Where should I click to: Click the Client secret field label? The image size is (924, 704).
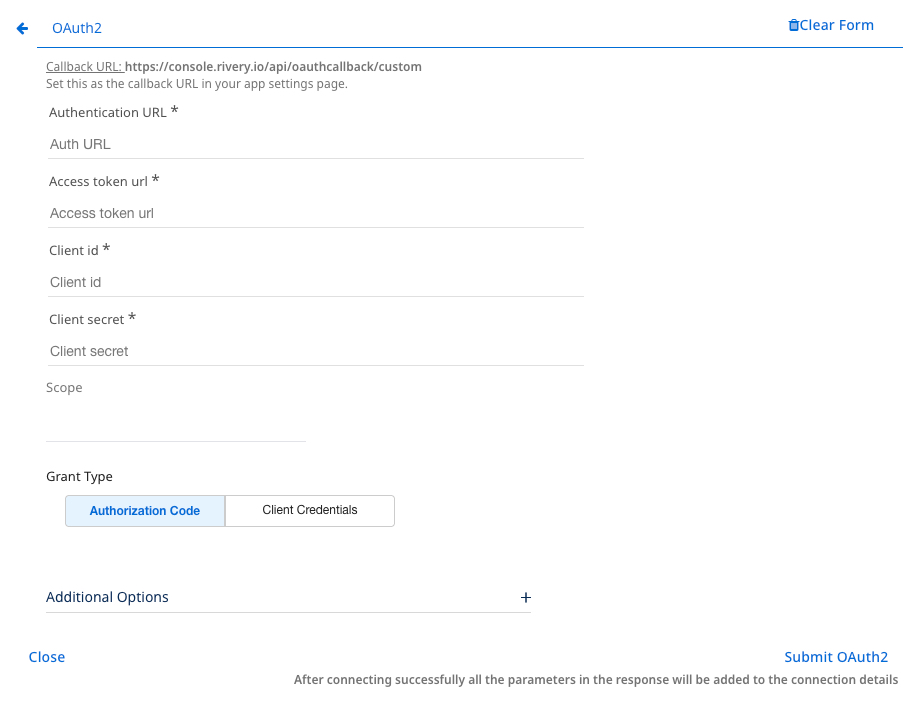(x=87, y=320)
